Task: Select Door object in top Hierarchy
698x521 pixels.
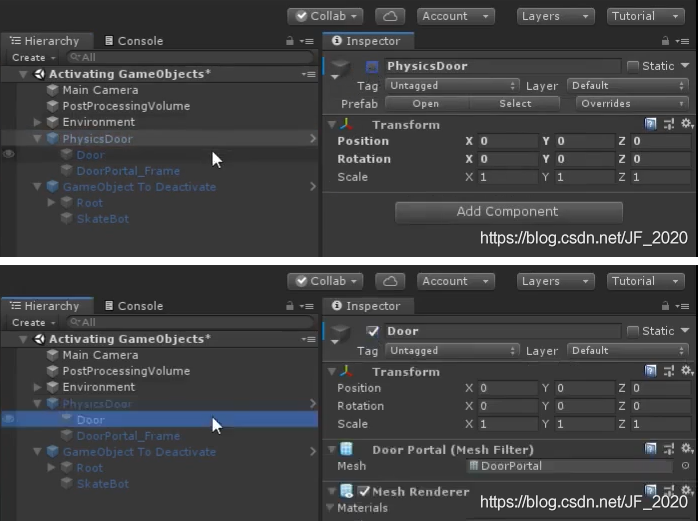Action: [x=90, y=155]
